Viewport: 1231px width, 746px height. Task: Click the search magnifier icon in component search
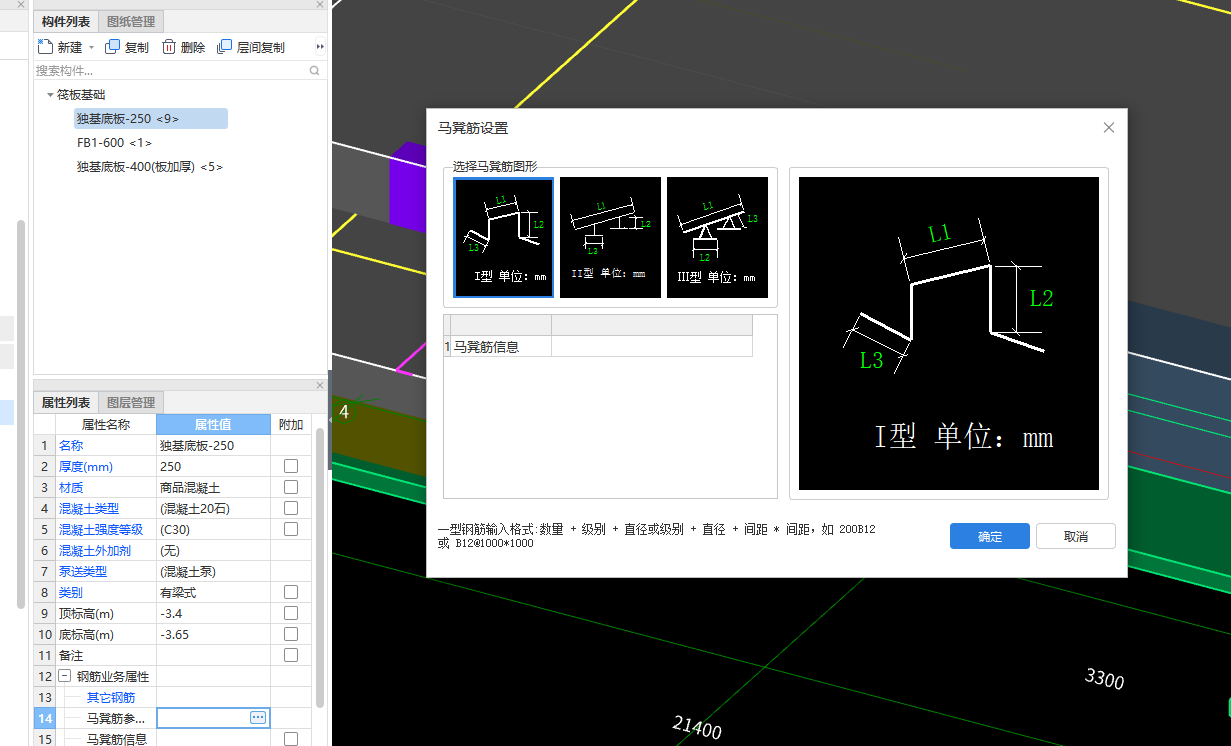click(x=314, y=71)
